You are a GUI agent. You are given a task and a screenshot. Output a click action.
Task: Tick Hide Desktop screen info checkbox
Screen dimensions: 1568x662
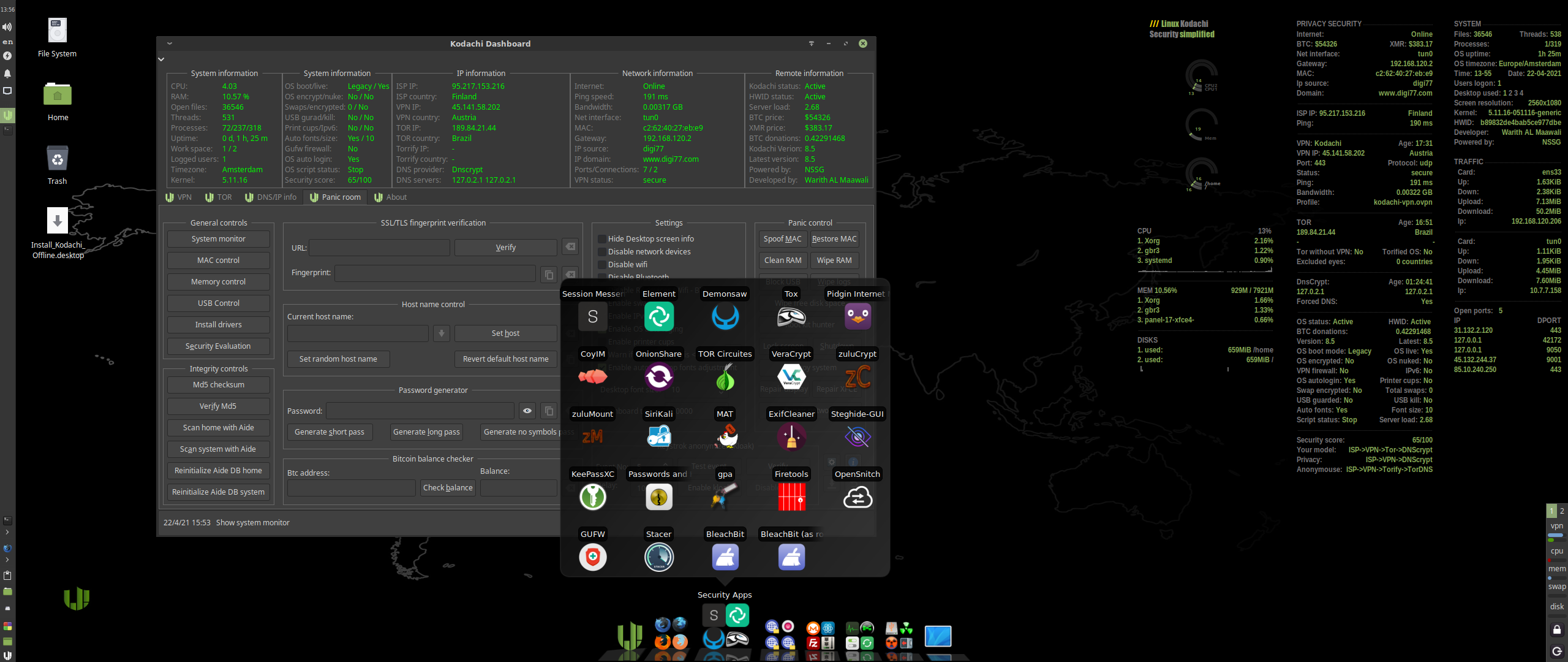pyautogui.click(x=602, y=239)
